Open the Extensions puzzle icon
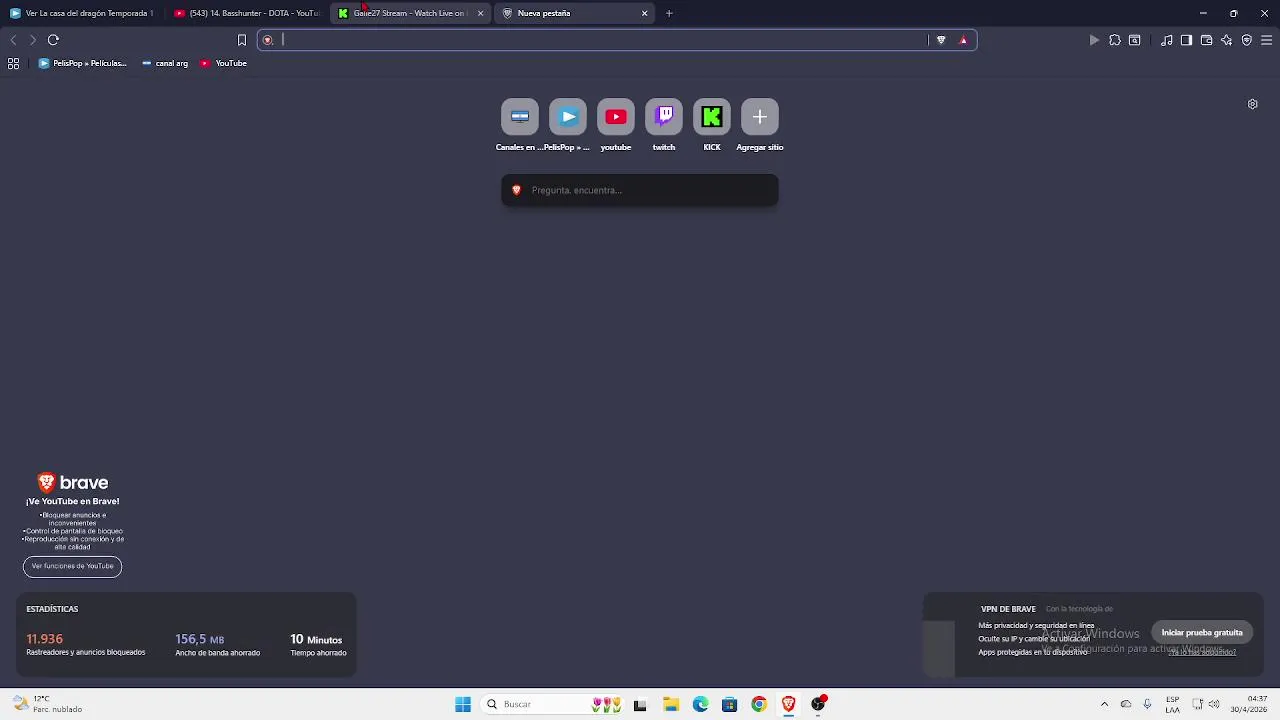Viewport: 1280px width, 720px height. (1115, 40)
